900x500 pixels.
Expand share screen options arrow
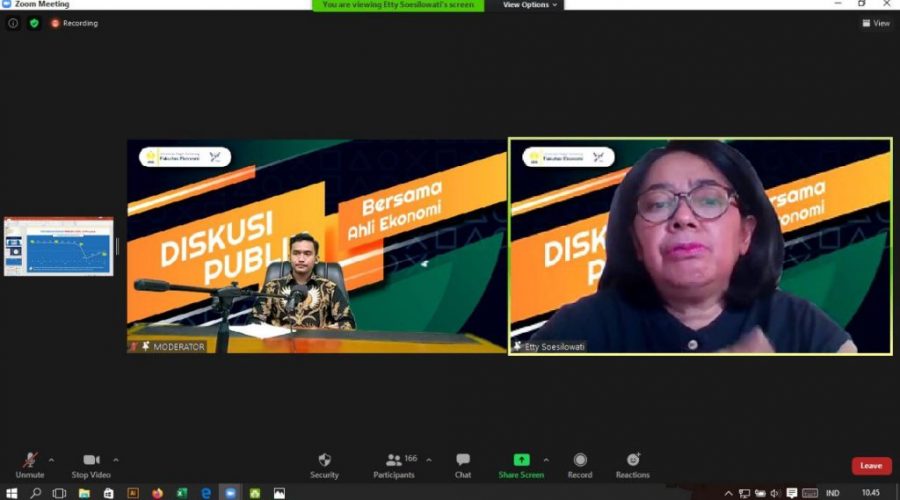(x=548, y=460)
